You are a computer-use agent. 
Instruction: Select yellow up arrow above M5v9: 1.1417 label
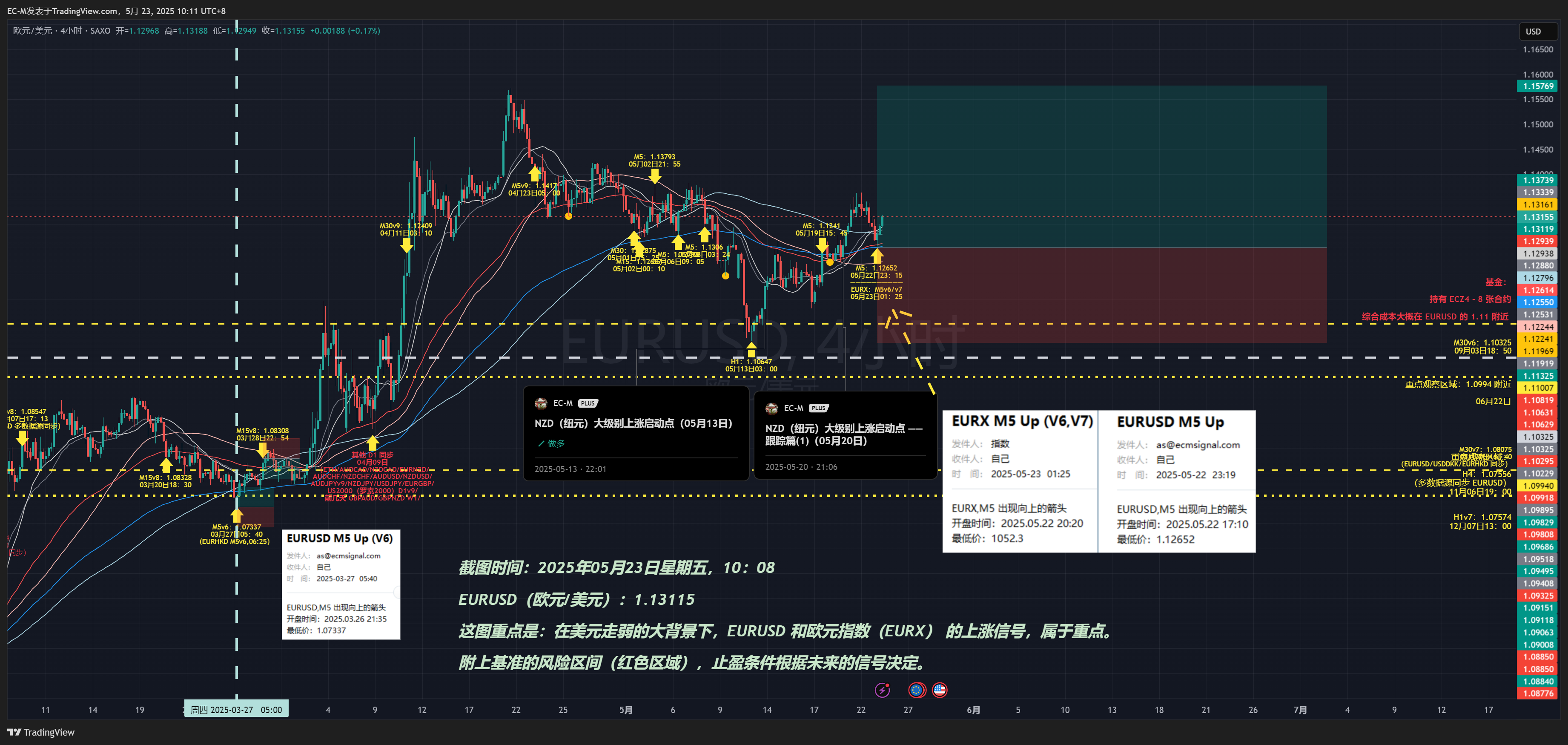[x=534, y=174]
